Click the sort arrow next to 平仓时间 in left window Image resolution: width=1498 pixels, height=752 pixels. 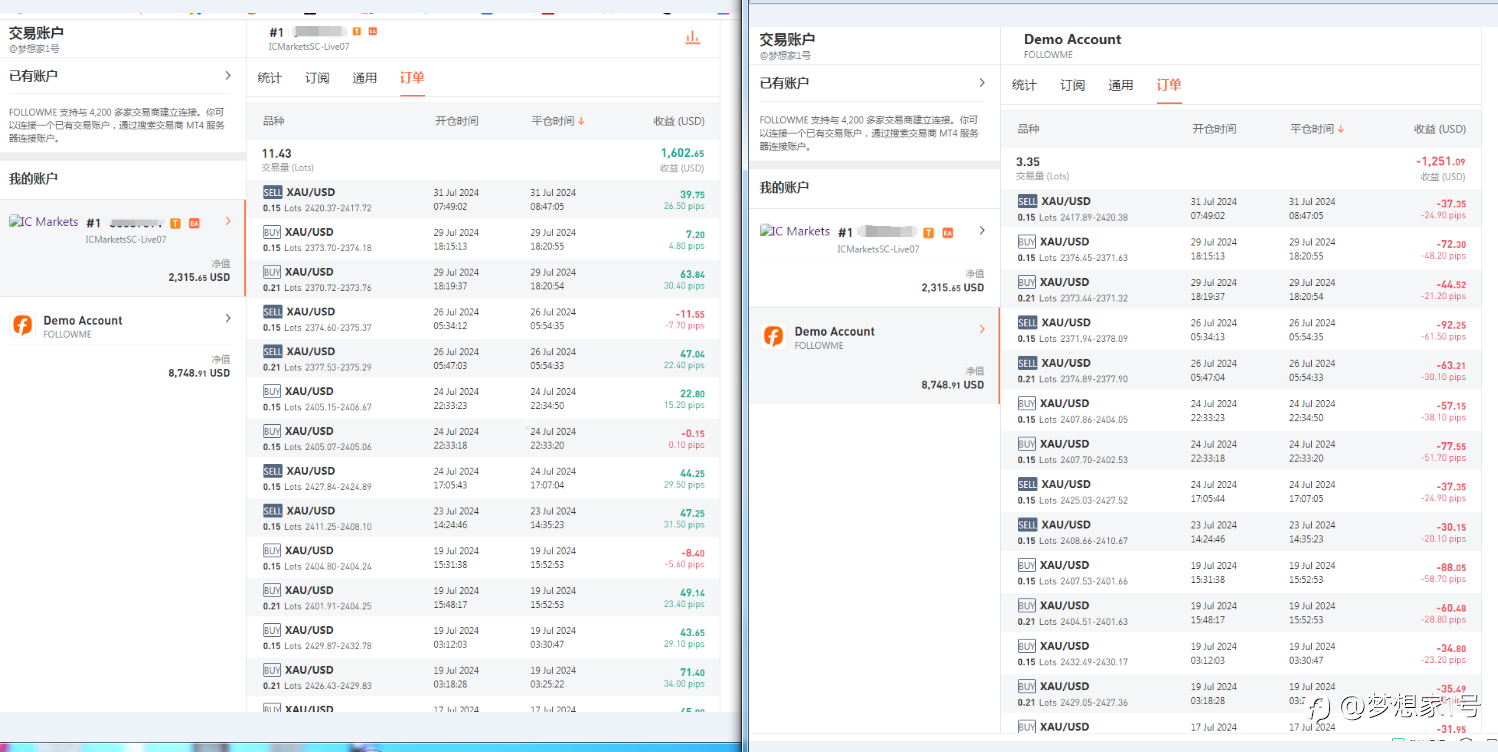581,121
